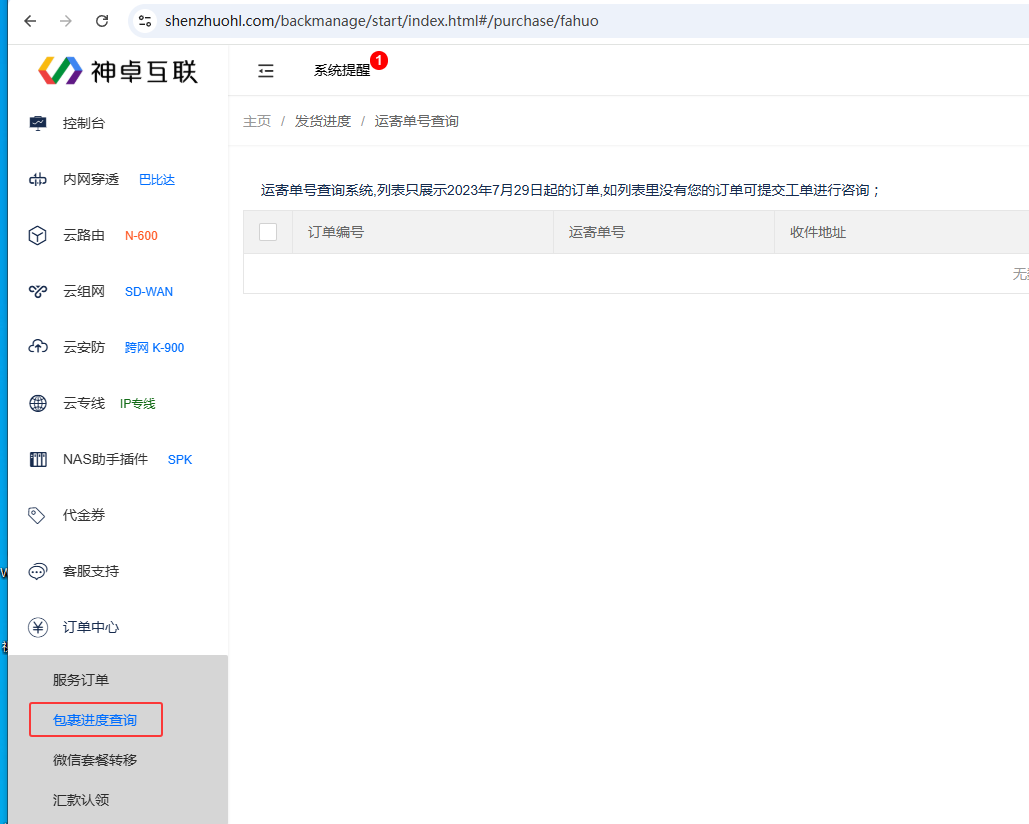Open 服务订单 submenu item
Image resolution: width=1029 pixels, height=824 pixels.
pos(81,680)
